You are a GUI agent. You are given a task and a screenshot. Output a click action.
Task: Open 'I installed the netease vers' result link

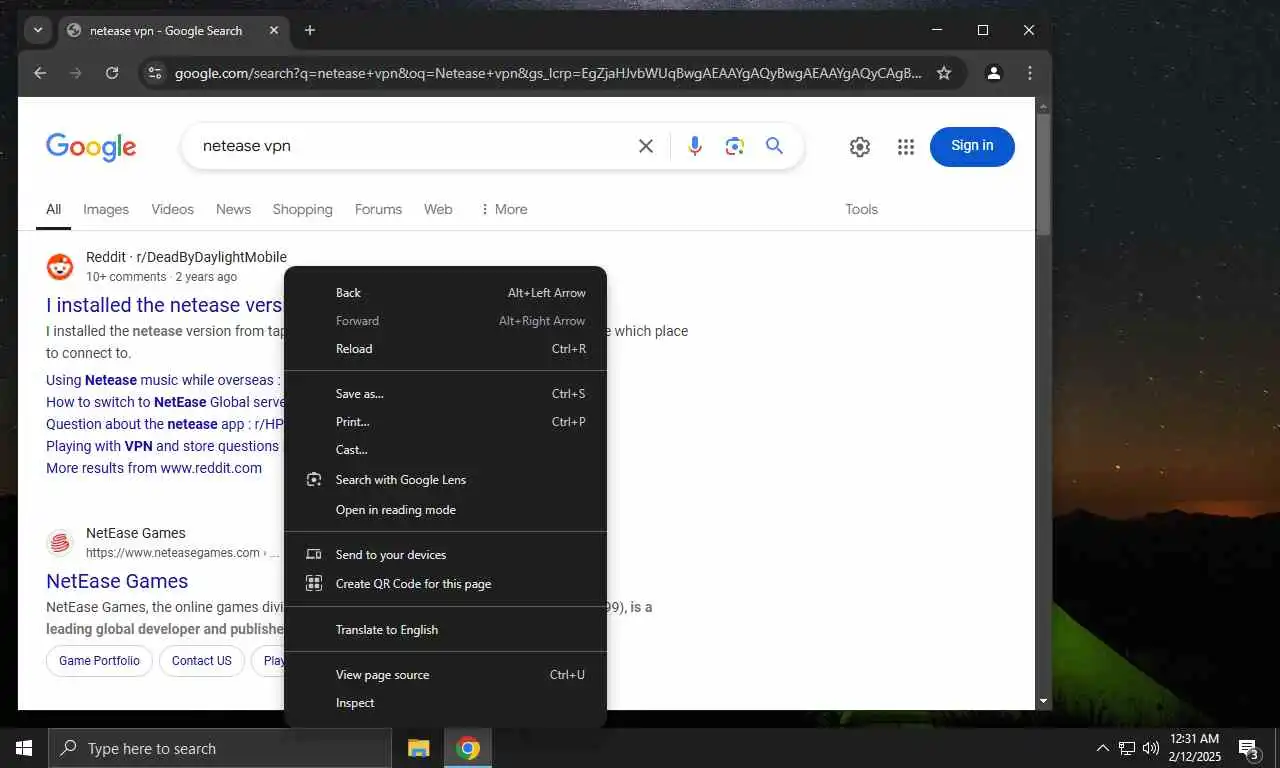click(165, 305)
